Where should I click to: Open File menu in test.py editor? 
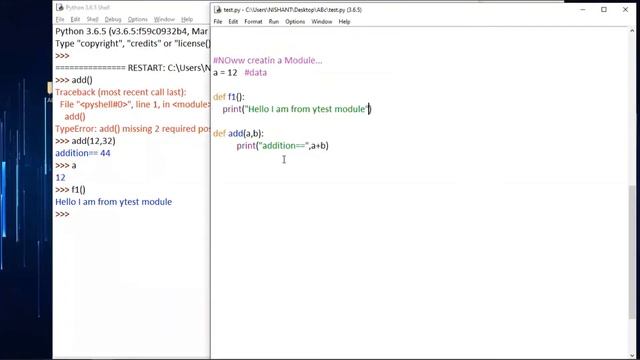point(218,22)
